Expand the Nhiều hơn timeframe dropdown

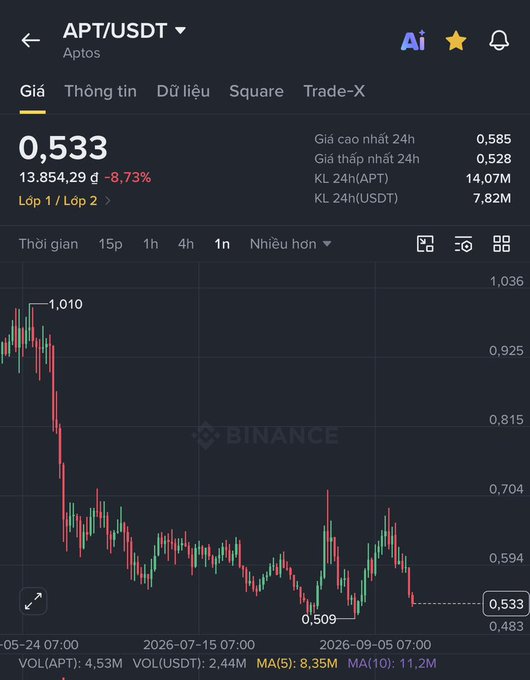[x=291, y=244]
